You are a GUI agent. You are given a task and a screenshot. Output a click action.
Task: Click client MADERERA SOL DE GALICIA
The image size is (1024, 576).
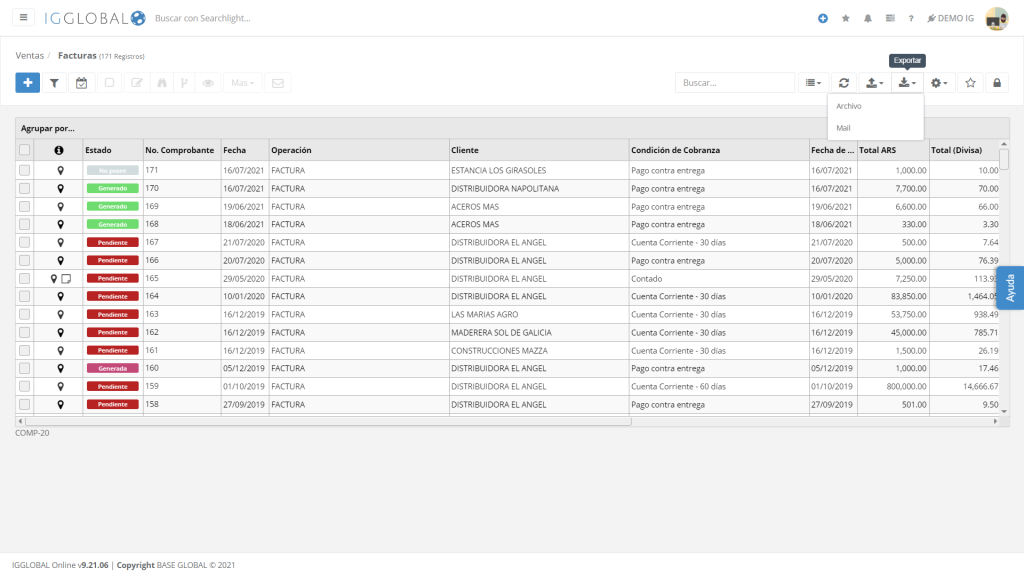(501, 332)
